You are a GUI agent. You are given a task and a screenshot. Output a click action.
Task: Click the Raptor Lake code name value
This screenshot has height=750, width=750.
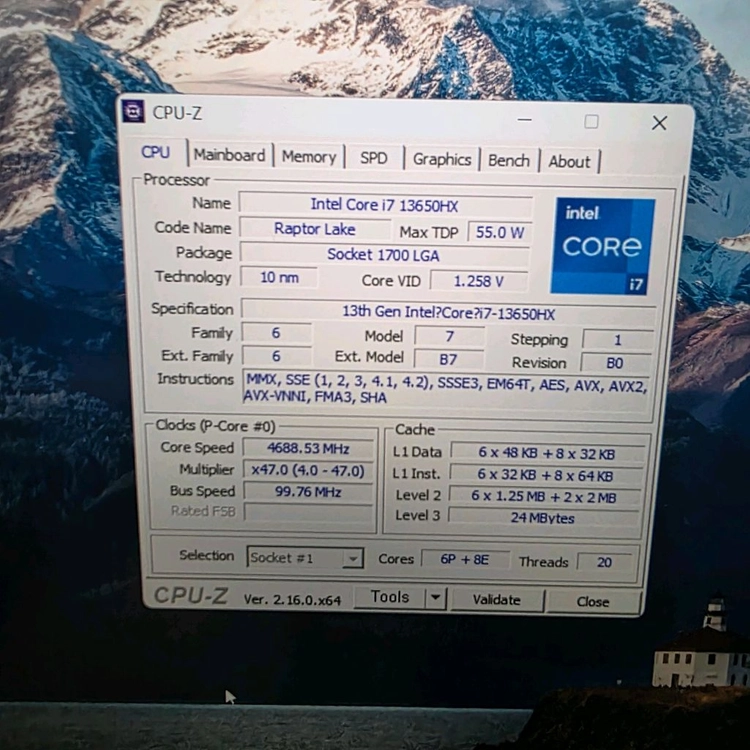pos(315,229)
